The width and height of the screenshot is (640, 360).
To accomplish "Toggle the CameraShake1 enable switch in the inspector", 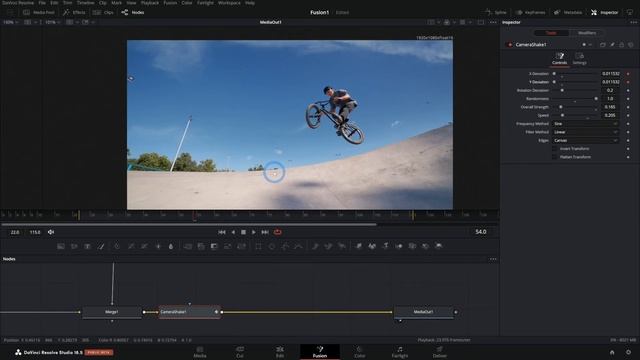I will click(510, 44).
